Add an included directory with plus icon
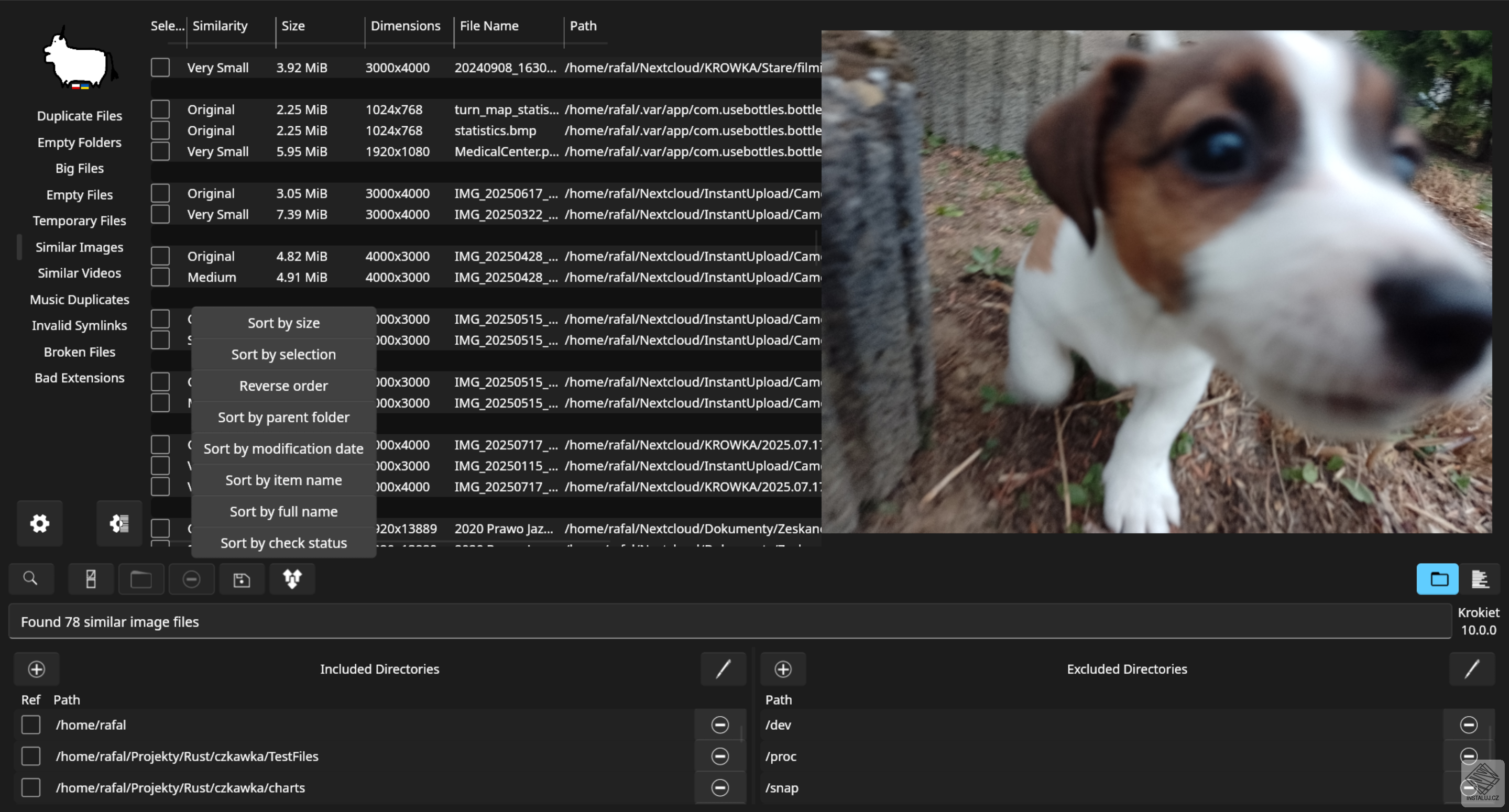This screenshot has width=1509, height=812. point(36,669)
